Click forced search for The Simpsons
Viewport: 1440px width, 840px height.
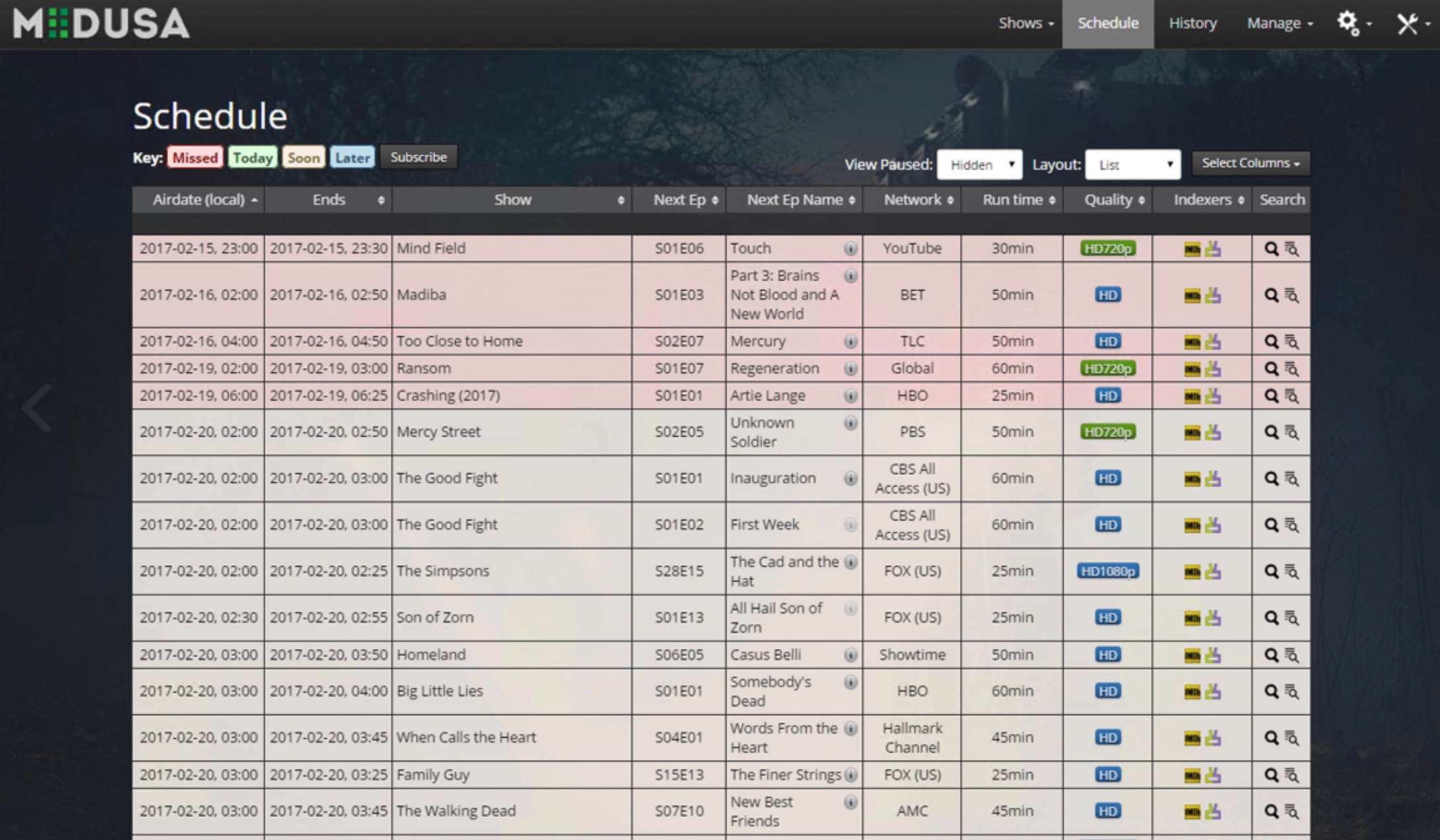pyautogui.click(x=1271, y=571)
